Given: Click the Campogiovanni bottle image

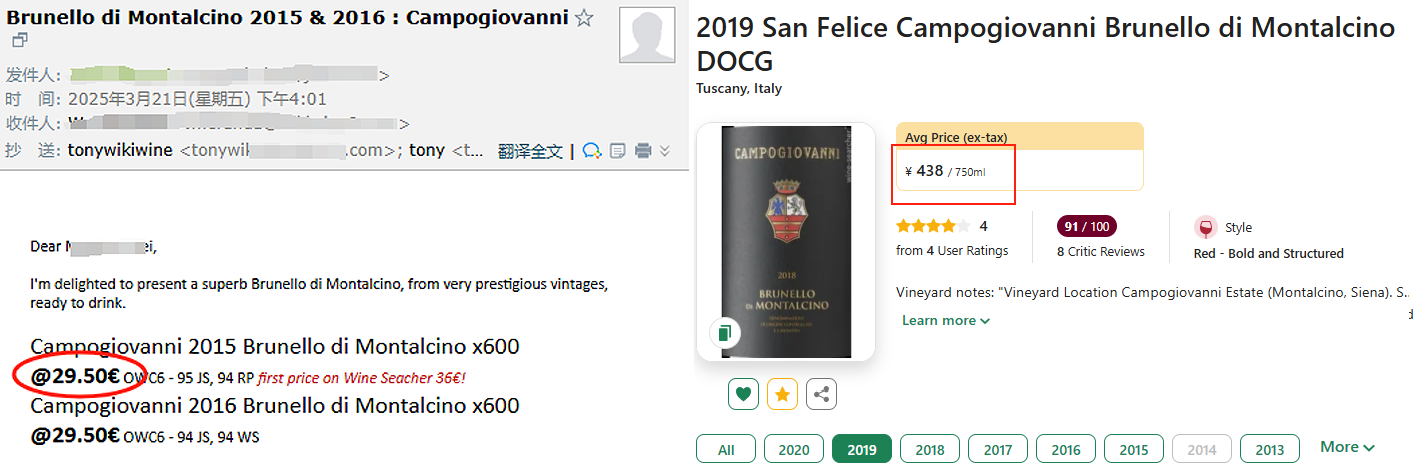Looking at the screenshot, I should (x=786, y=242).
